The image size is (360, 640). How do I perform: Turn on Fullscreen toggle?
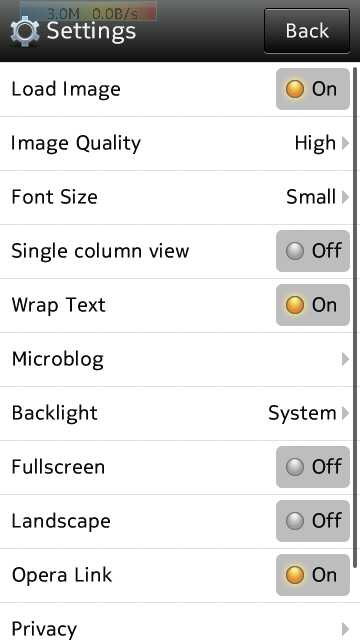click(313, 467)
